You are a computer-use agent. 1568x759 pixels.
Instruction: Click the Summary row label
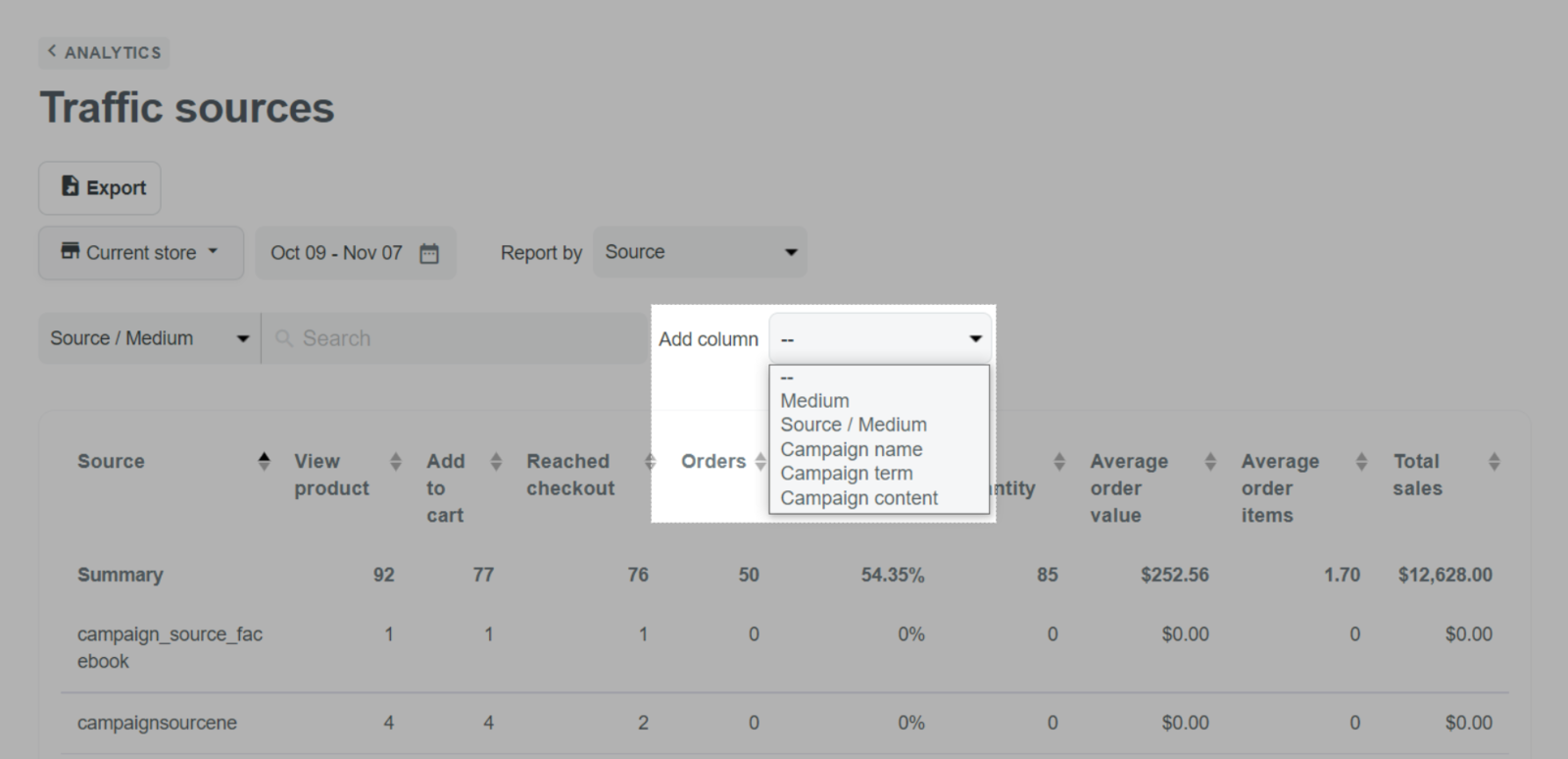pyautogui.click(x=121, y=575)
